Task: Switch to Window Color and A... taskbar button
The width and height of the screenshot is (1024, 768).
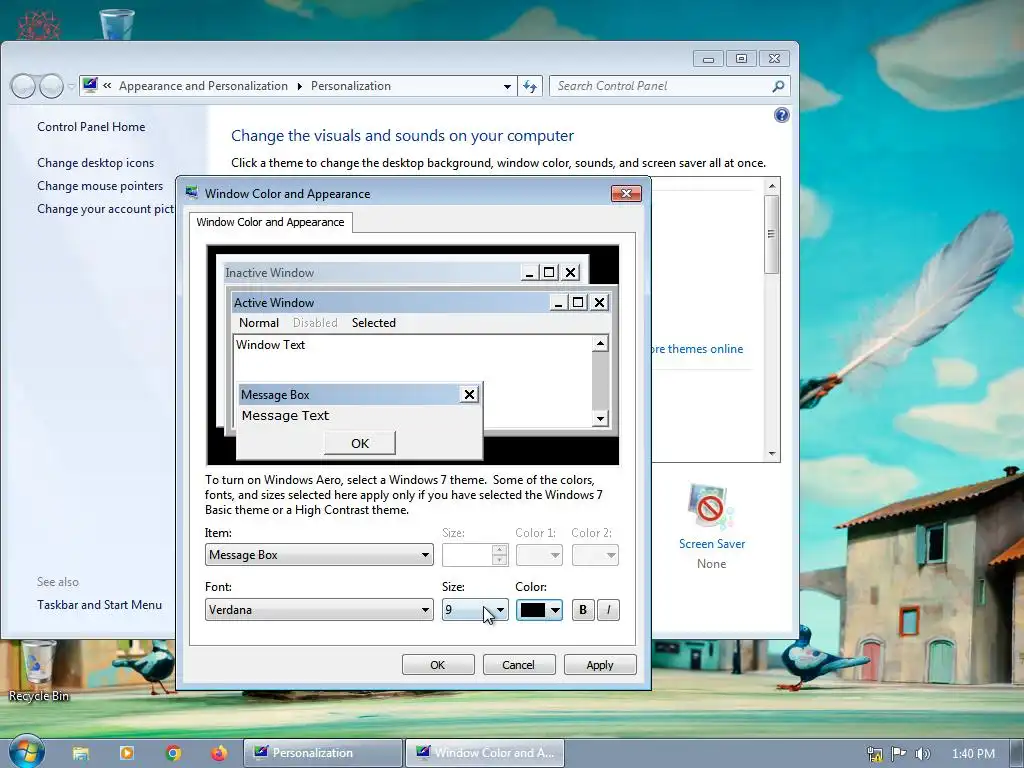Action: click(x=485, y=753)
